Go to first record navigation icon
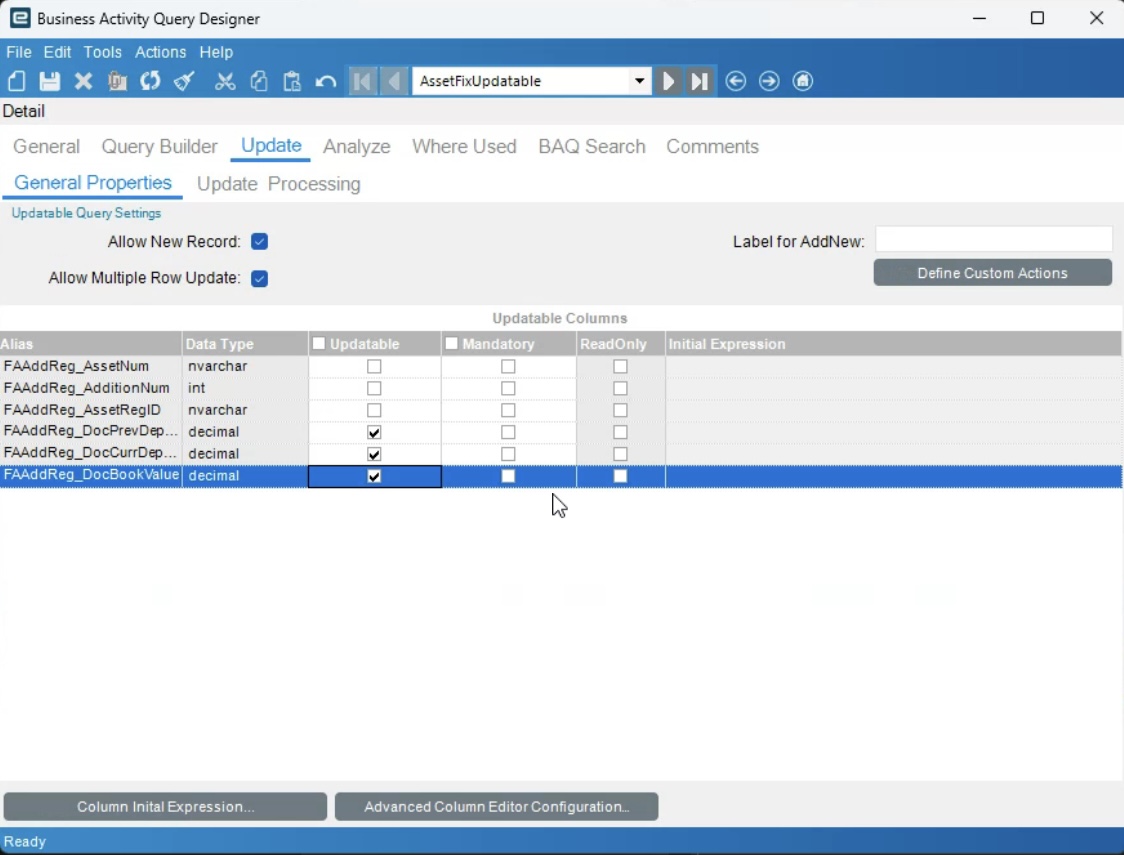The height and width of the screenshot is (855, 1124). click(x=363, y=81)
